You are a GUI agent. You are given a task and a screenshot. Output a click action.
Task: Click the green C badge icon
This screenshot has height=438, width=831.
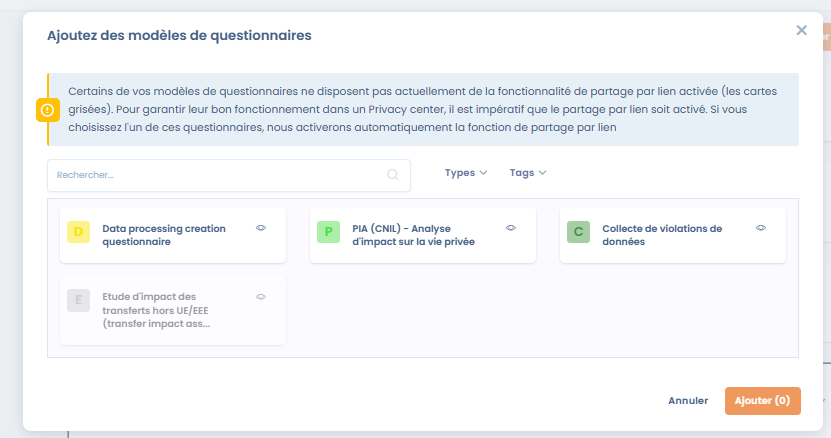(x=578, y=232)
